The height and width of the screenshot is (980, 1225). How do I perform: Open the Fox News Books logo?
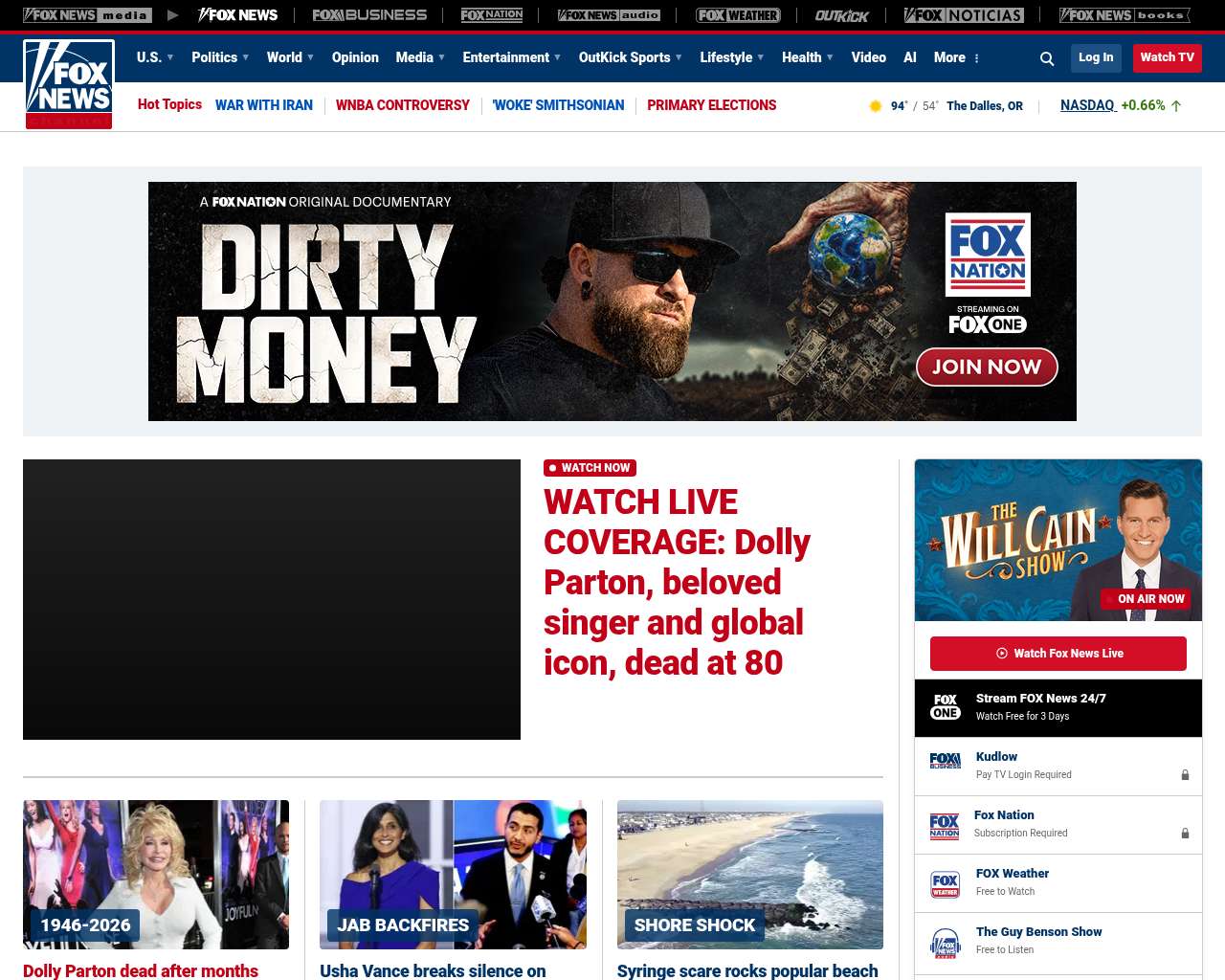pos(1125,15)
